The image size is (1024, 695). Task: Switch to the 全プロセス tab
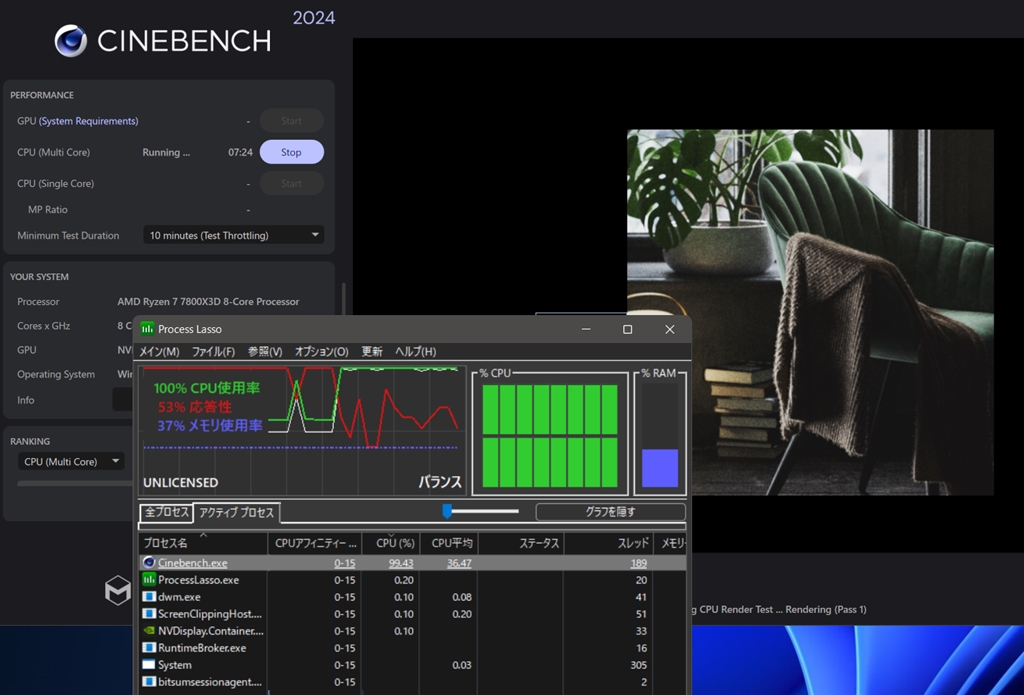(x=166, y=513)
